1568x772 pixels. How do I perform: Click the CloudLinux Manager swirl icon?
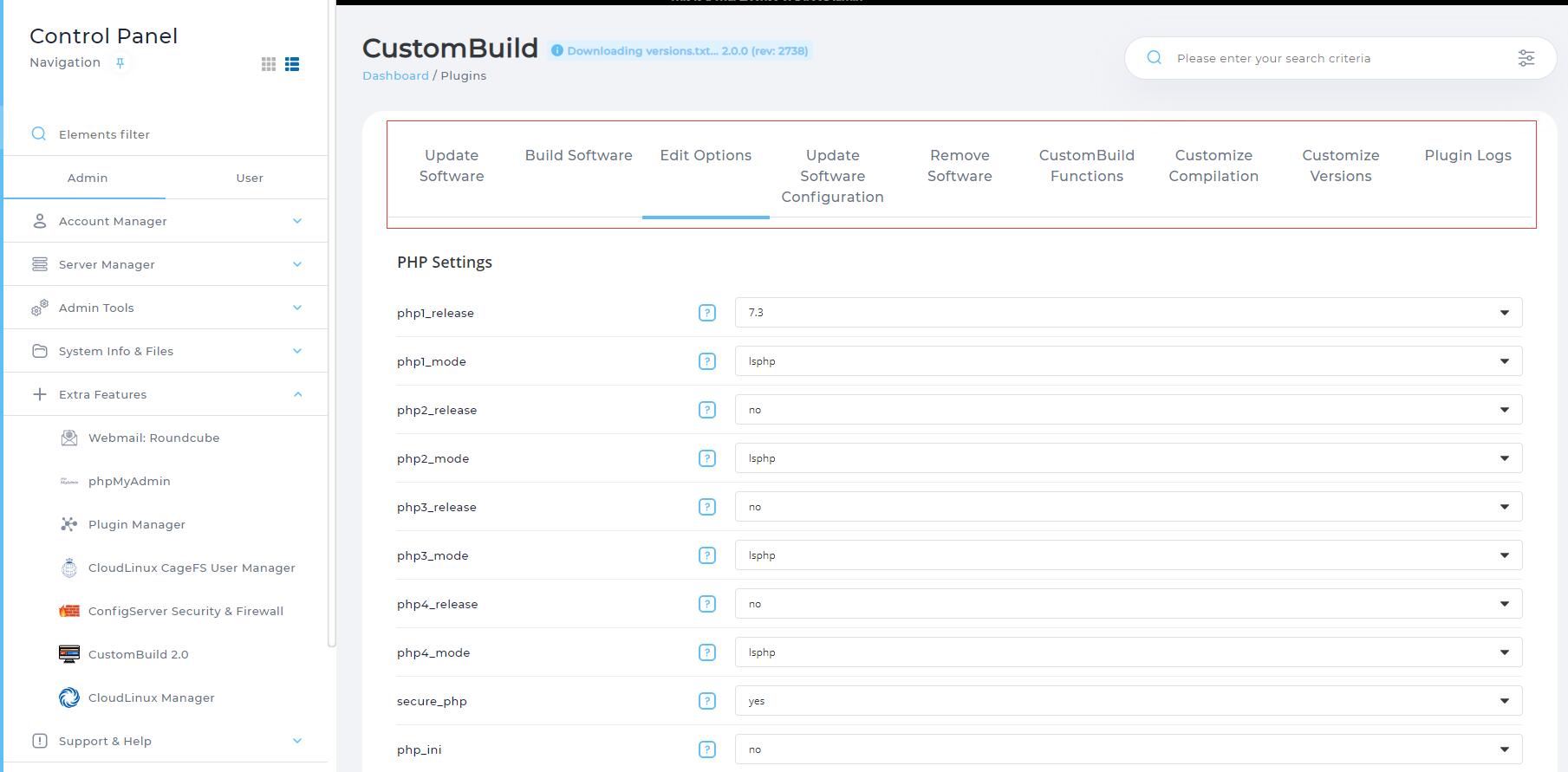69,697
